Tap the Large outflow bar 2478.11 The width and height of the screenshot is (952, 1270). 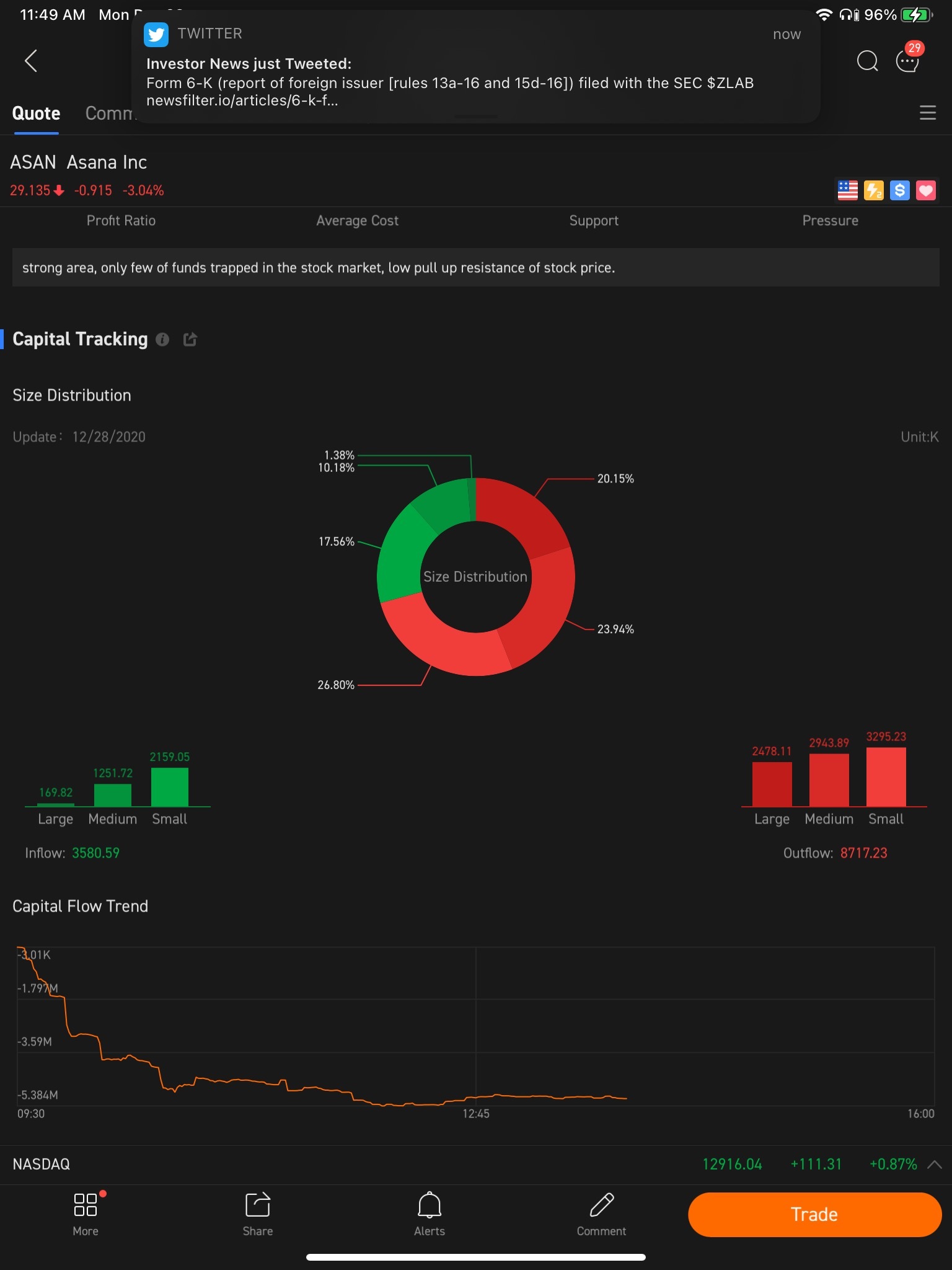[x=772, y=784]
